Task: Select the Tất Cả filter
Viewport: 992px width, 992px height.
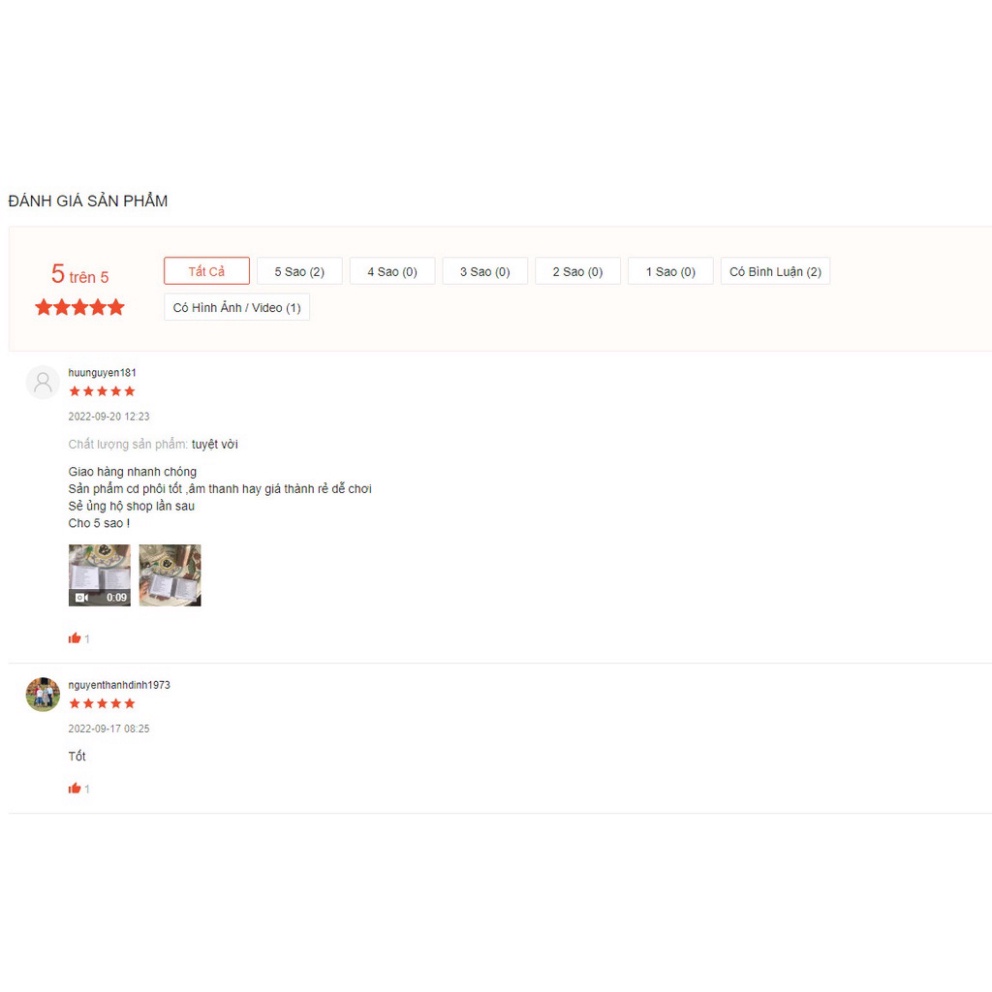Action: (207, 271)
